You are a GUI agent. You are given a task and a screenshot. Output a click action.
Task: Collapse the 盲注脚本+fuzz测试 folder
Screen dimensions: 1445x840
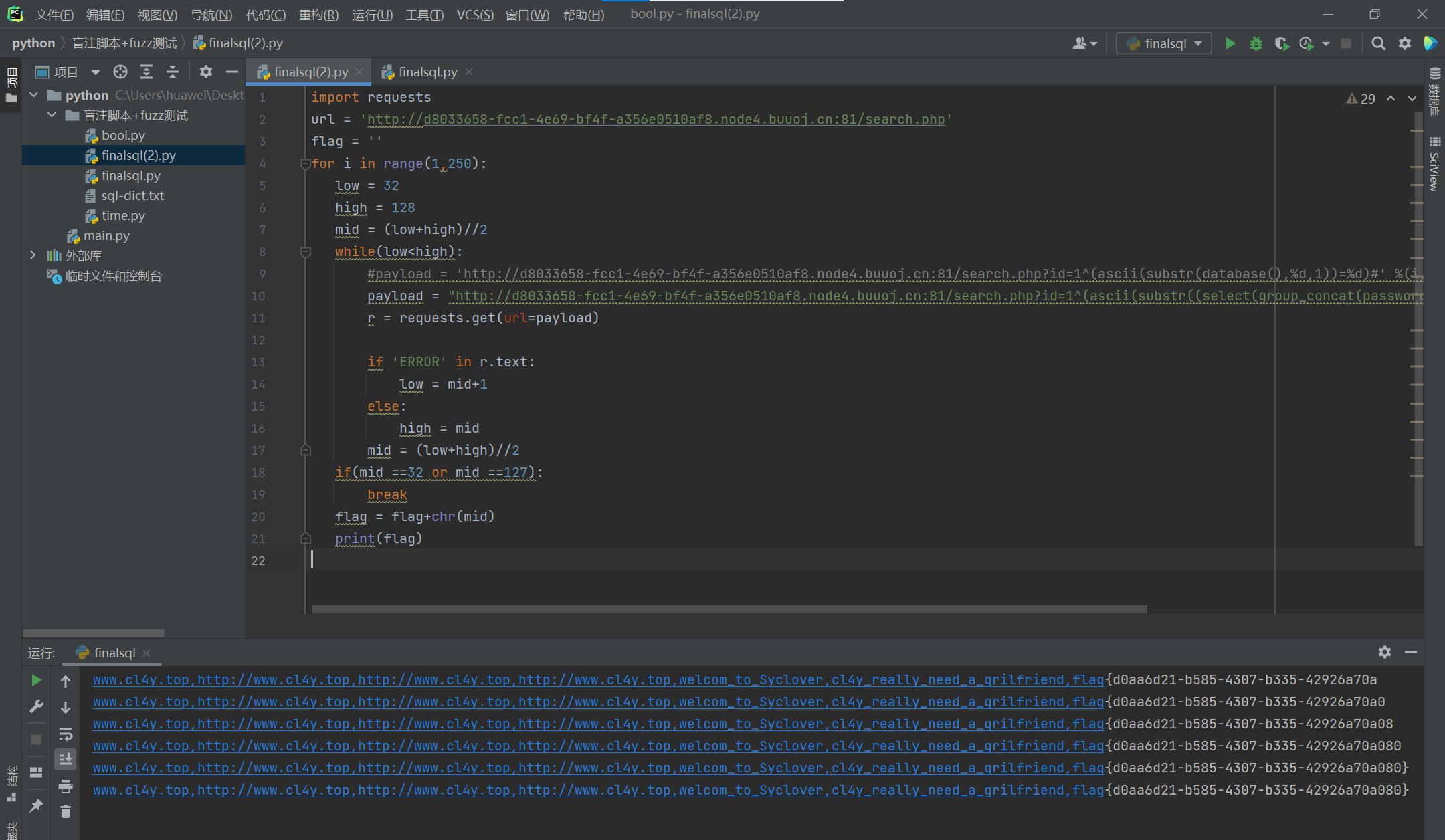click(52, 115)
